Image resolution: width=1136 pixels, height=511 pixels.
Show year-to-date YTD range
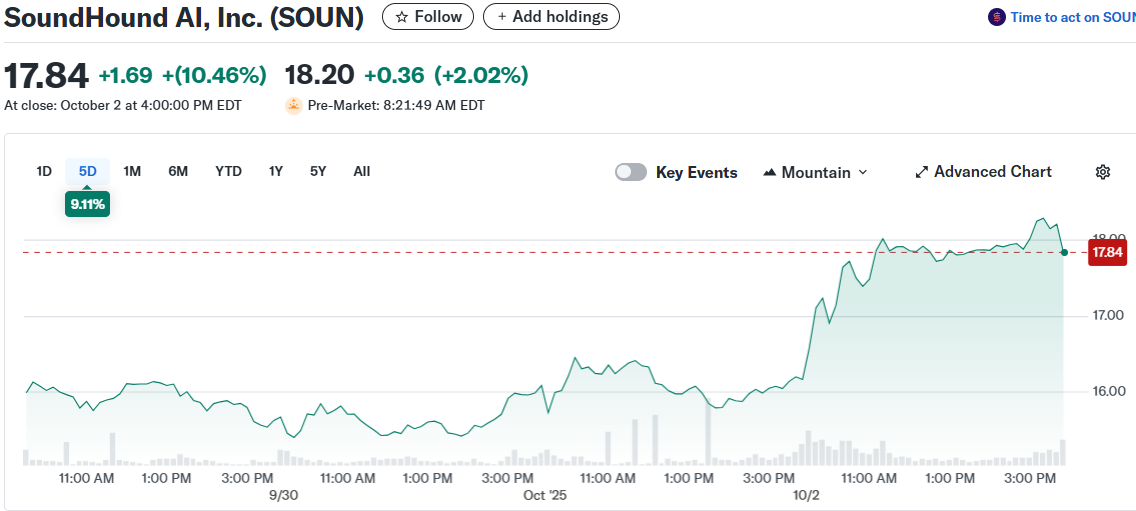pyautogui.click(x=228, y=171)
